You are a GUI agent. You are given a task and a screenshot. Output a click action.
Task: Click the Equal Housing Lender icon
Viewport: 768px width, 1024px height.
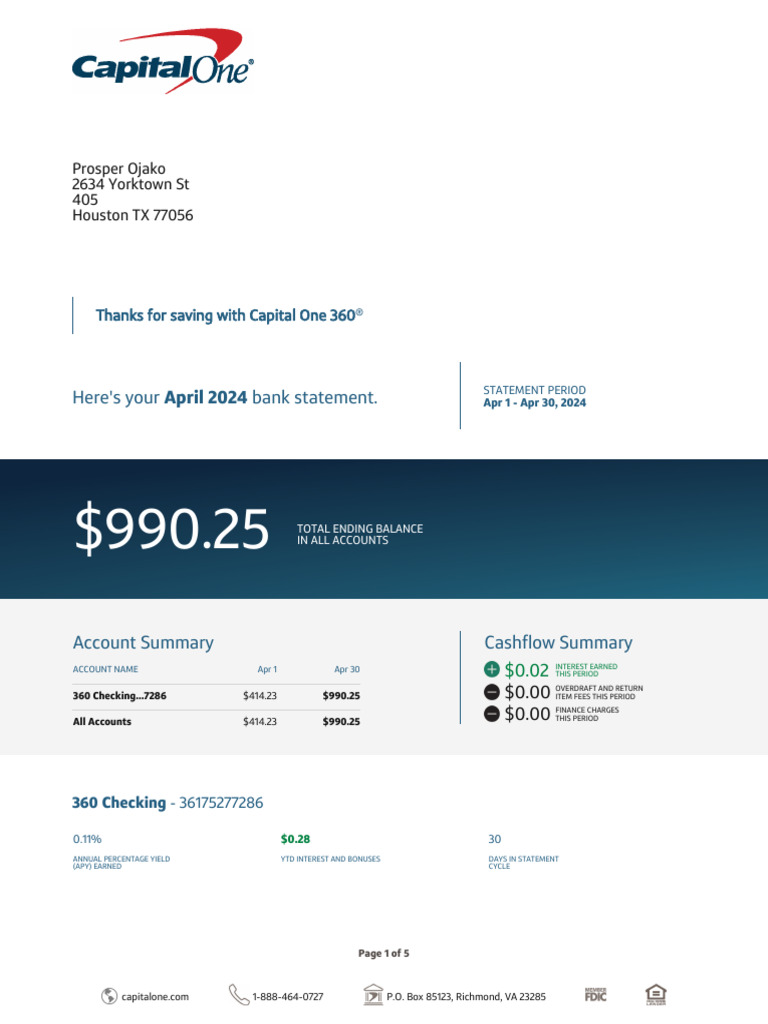point(656,994)
